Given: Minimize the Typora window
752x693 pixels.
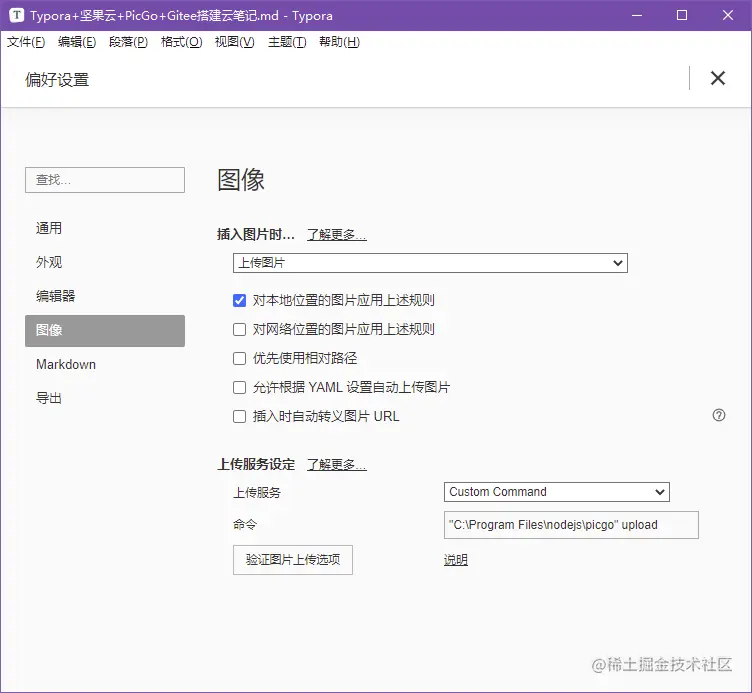Looking at the screenshot, I should point(637,15).
